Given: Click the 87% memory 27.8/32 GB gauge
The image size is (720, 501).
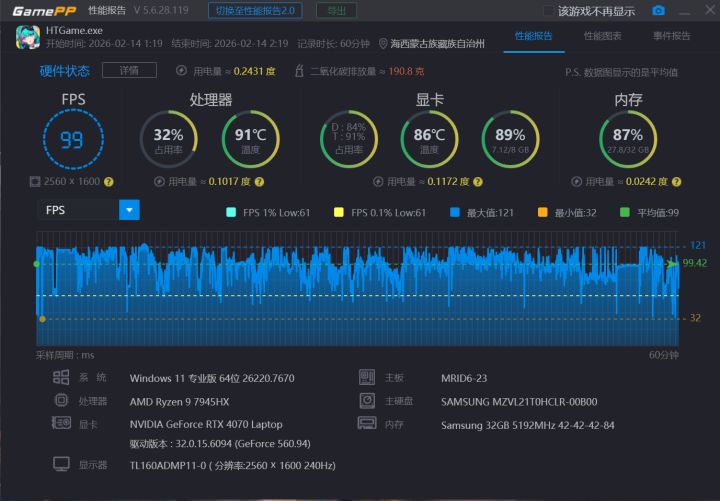Looking at the screenshot, I should click(x=628, y=139).
